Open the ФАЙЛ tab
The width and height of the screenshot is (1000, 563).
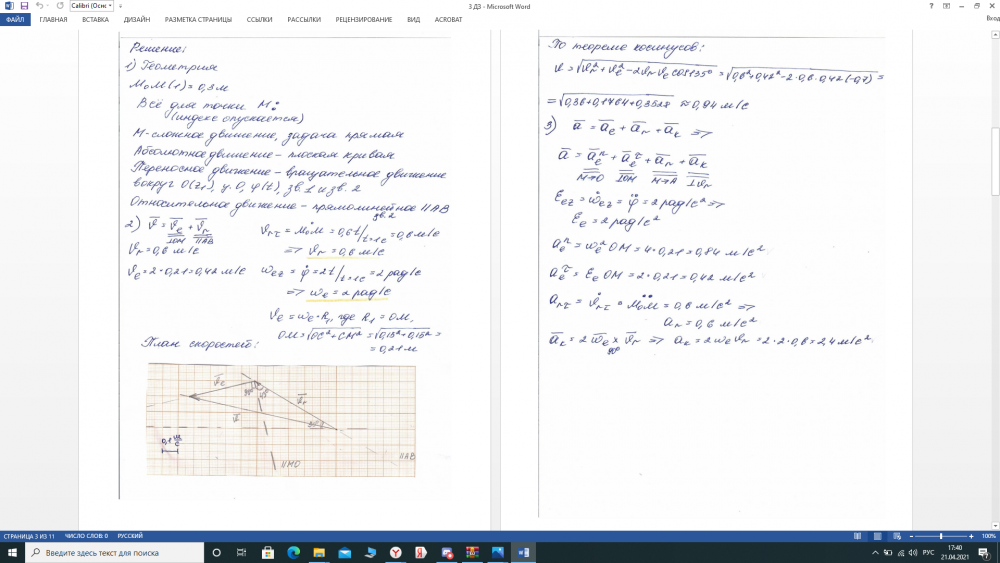[x=15, y=20]
